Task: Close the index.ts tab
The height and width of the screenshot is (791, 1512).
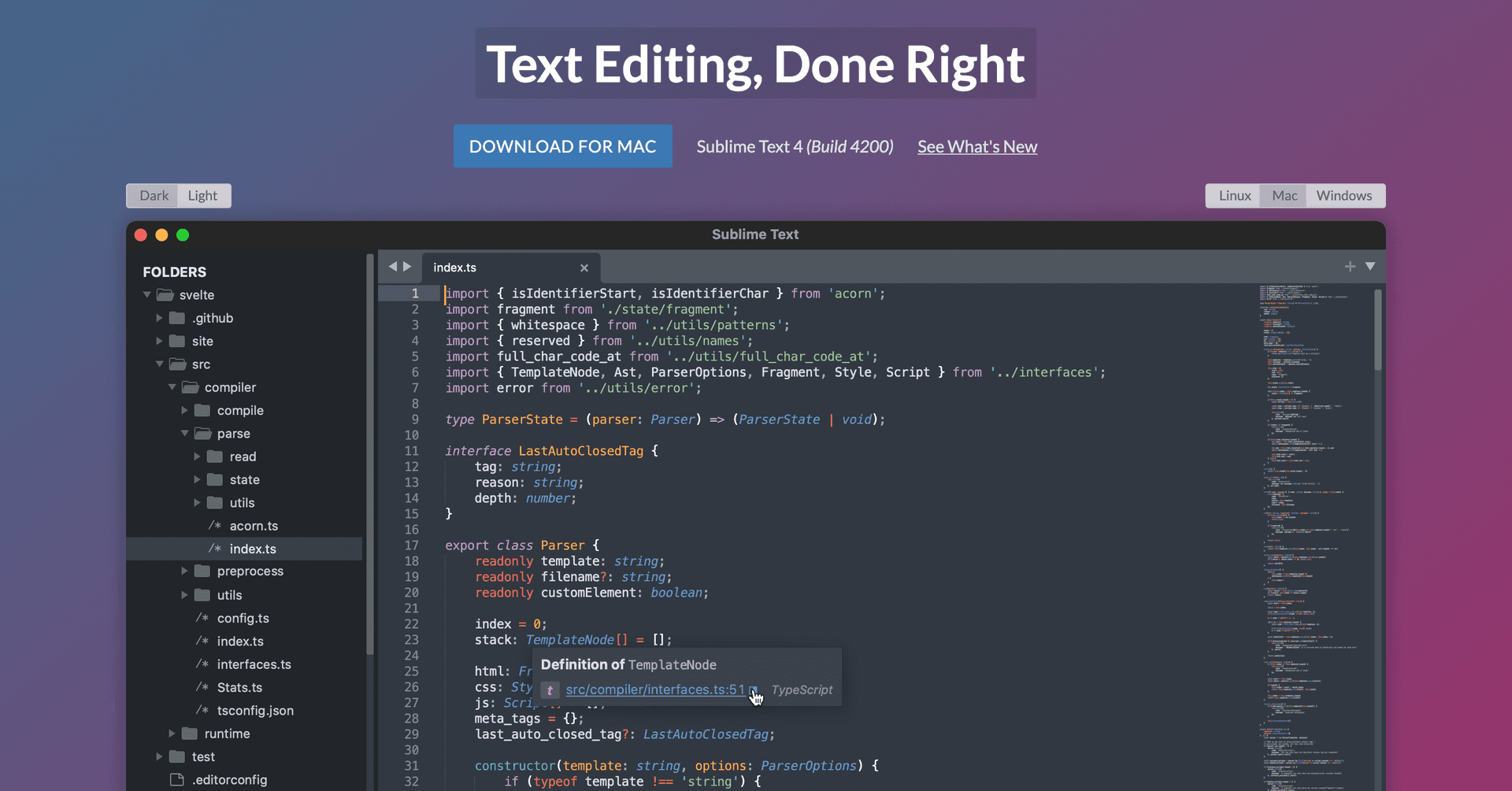Action: [x=584, y=268]
